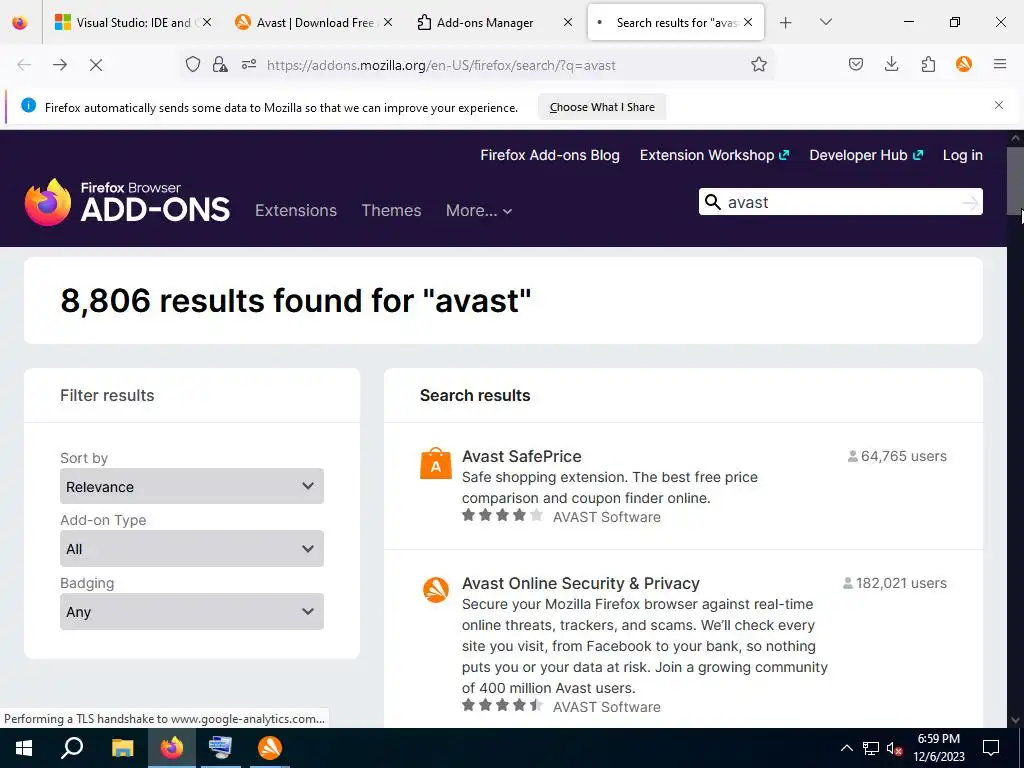
Task: Open the Extensions puzzle icon in toolbar
Action: coord(928,64)
